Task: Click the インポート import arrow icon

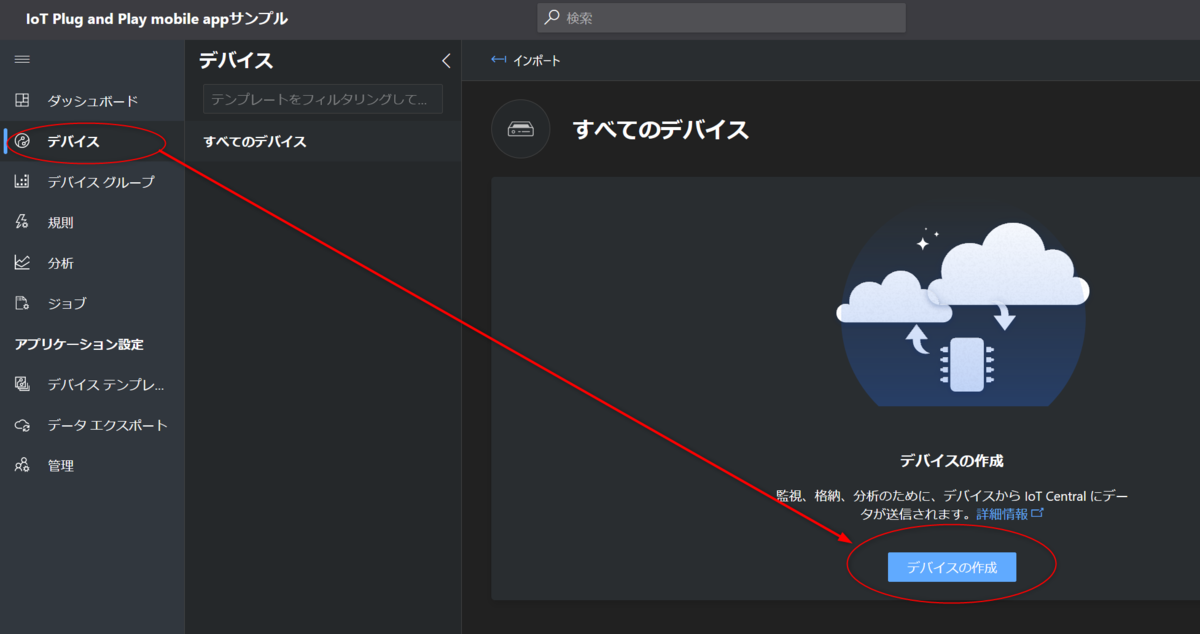Action: point(498,60)
